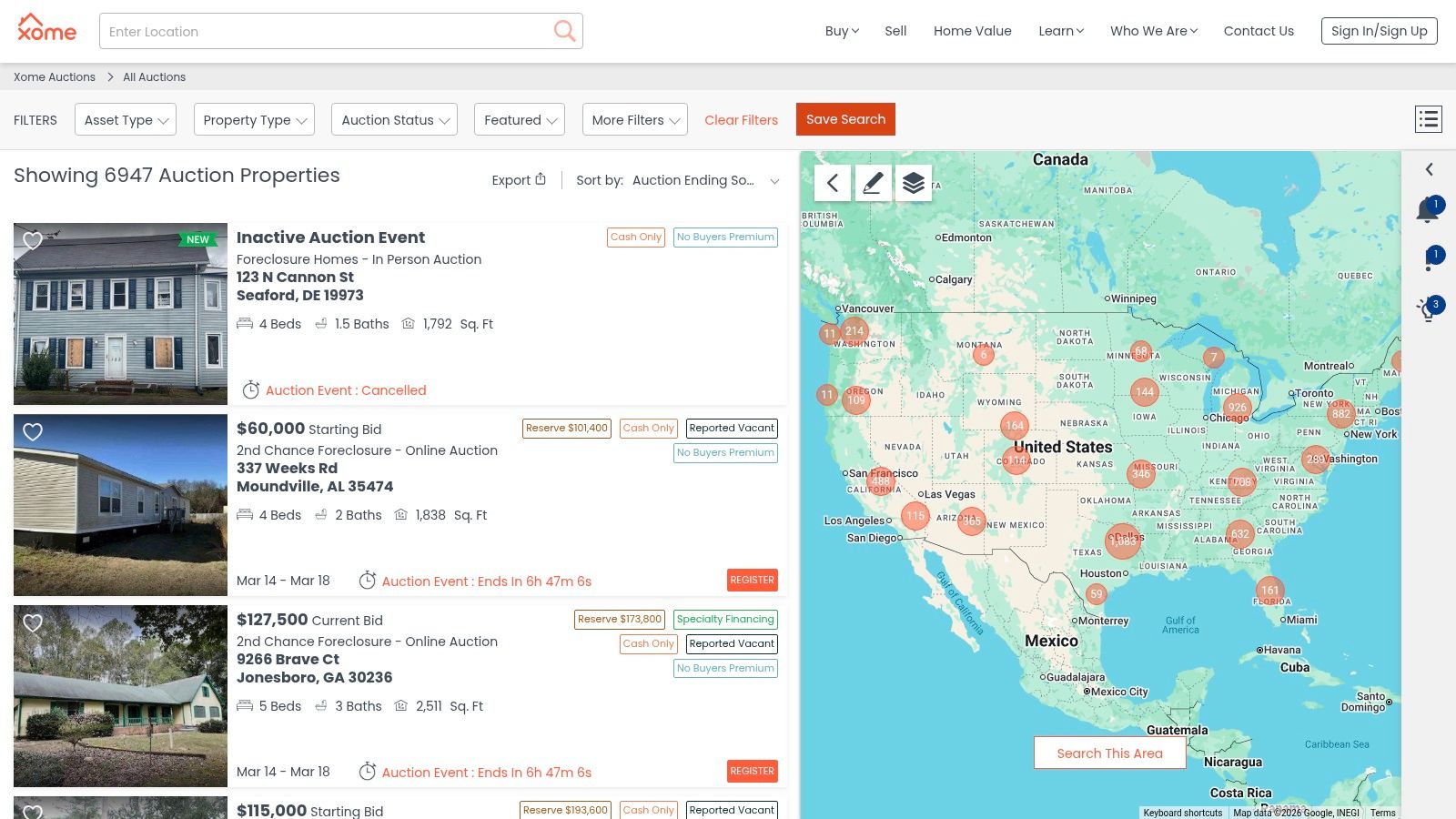
Task: Click the Xome Auctions breadcrumb
Action: (55, 77)
